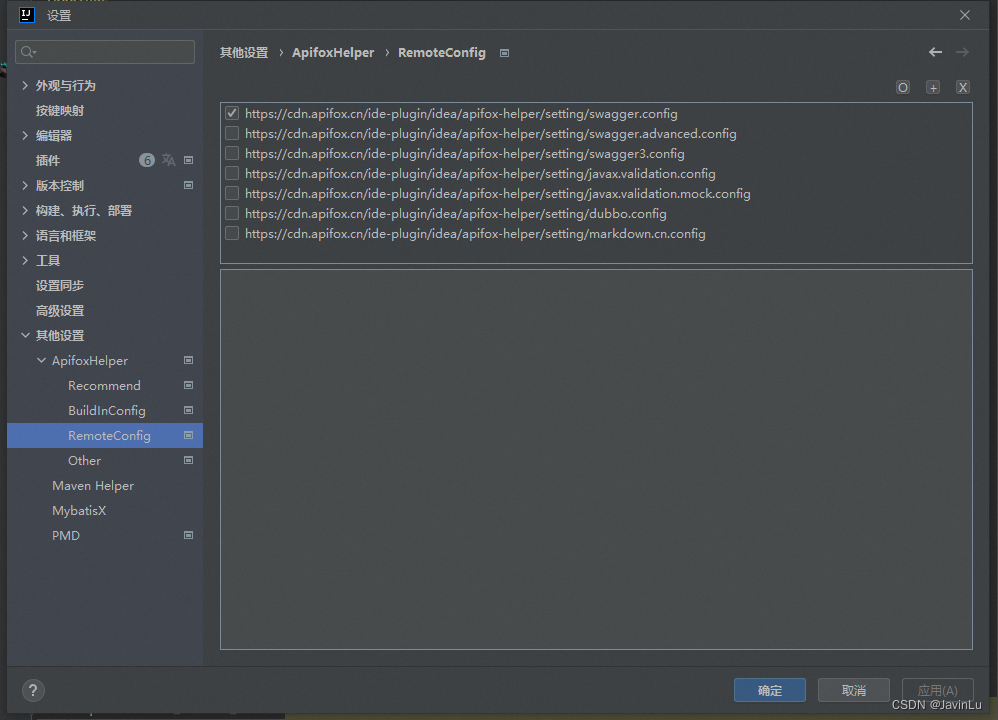
Task: Open the 按键映射 settings page
Action: pos(60,110)
